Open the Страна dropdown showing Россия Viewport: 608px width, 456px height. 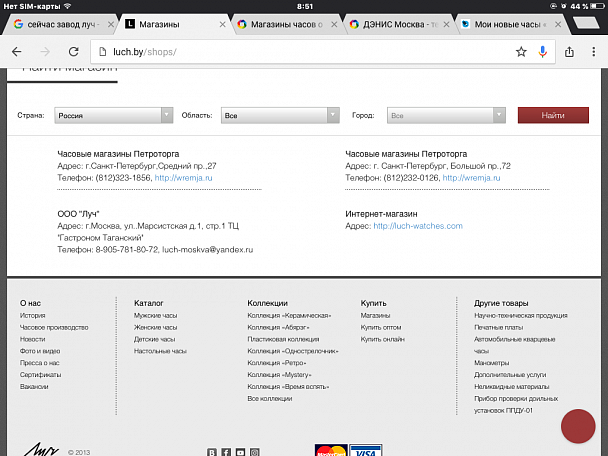click(114, 115)
